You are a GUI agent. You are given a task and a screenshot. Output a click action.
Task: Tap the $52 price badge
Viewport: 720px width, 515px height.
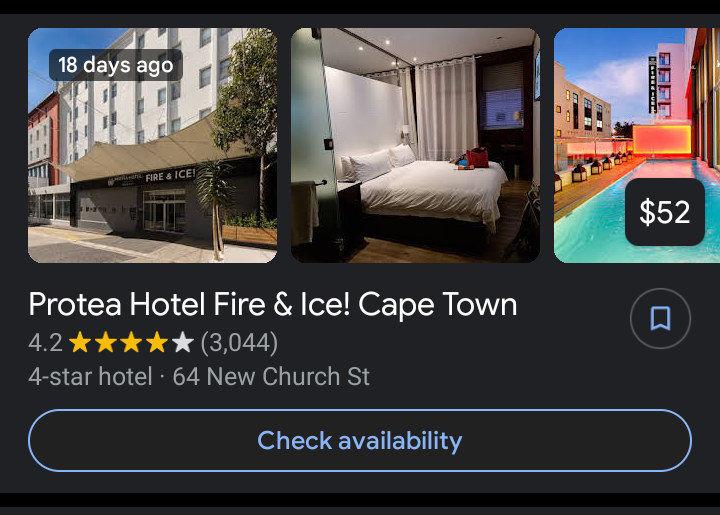point(664,212)
